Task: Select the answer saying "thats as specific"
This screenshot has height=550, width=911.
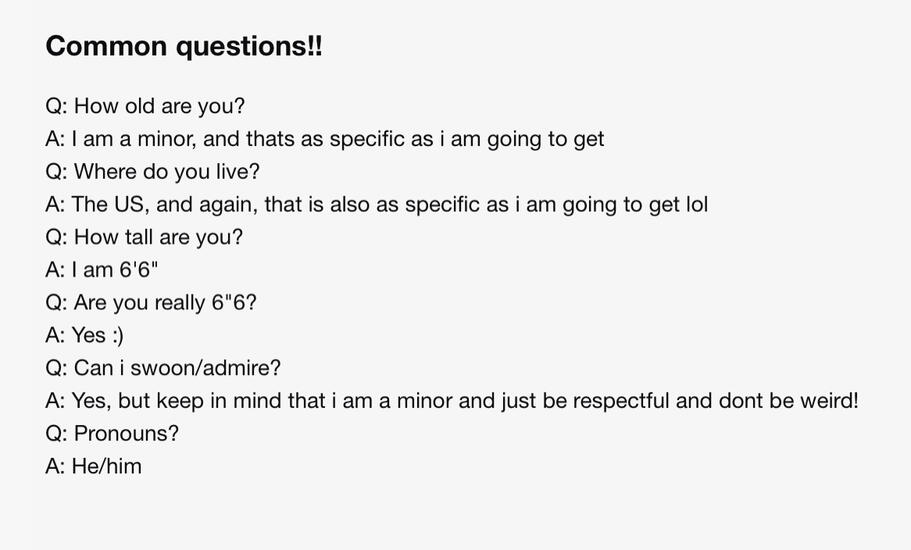Action: click(x=325, y=139)
